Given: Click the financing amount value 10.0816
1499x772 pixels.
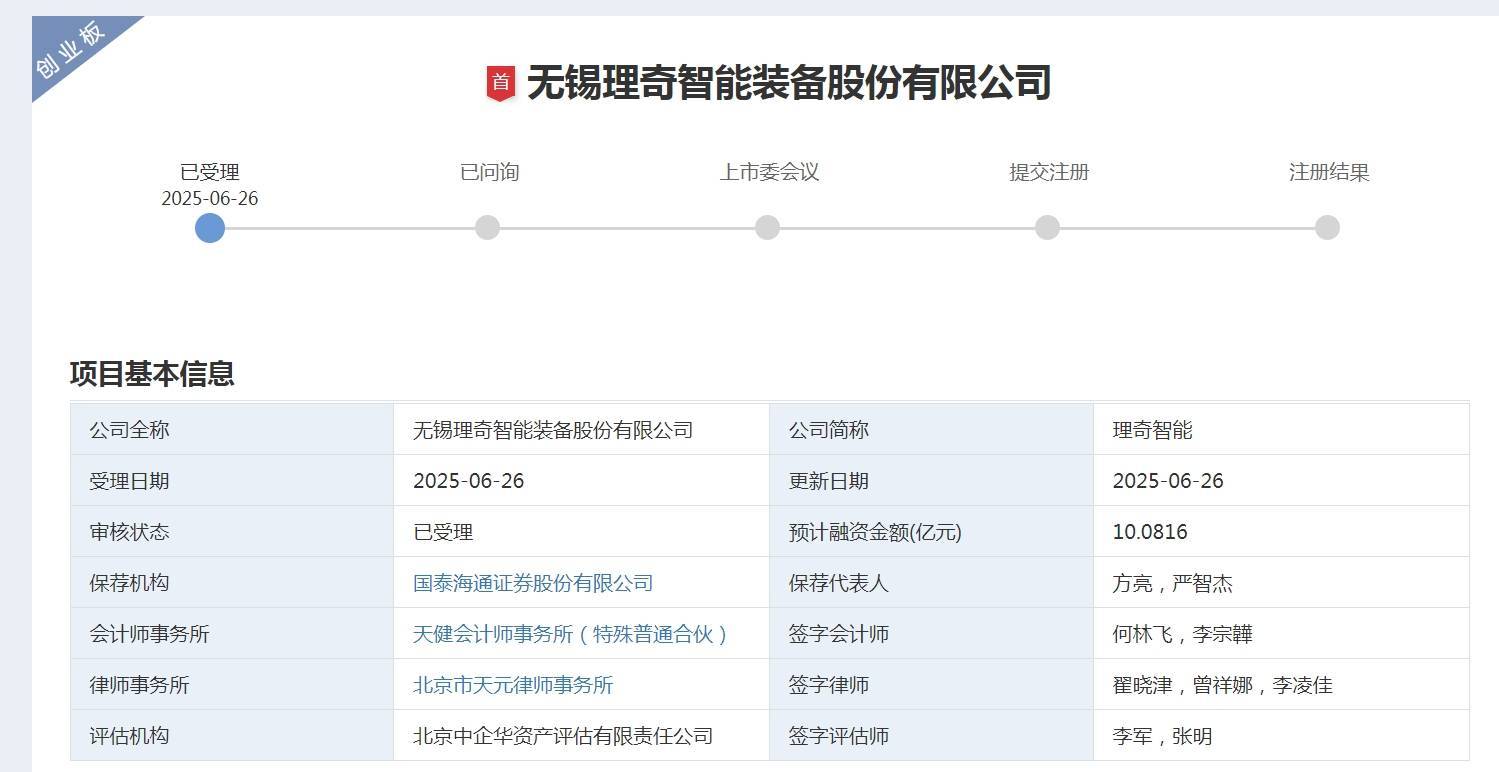Looking at the screenshot, I should click(x=1150, y=532).
